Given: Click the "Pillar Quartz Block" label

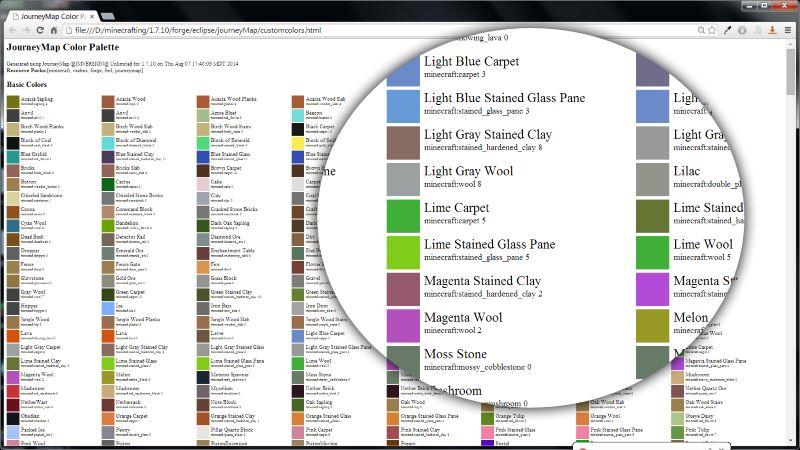Looking at the screenshot, I should click(x=232, y=430).
